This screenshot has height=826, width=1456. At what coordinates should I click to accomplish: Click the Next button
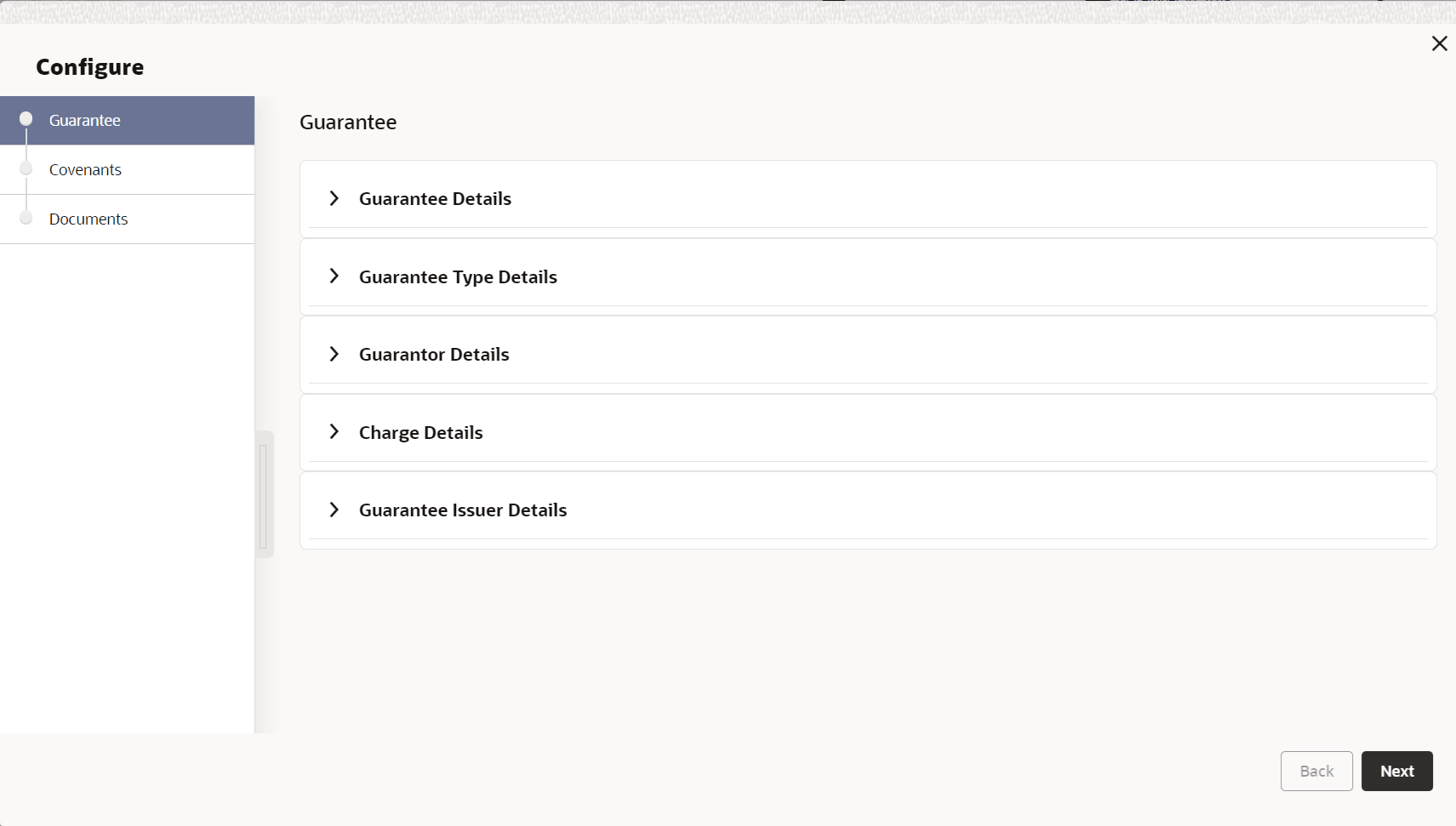[1396, 771]
